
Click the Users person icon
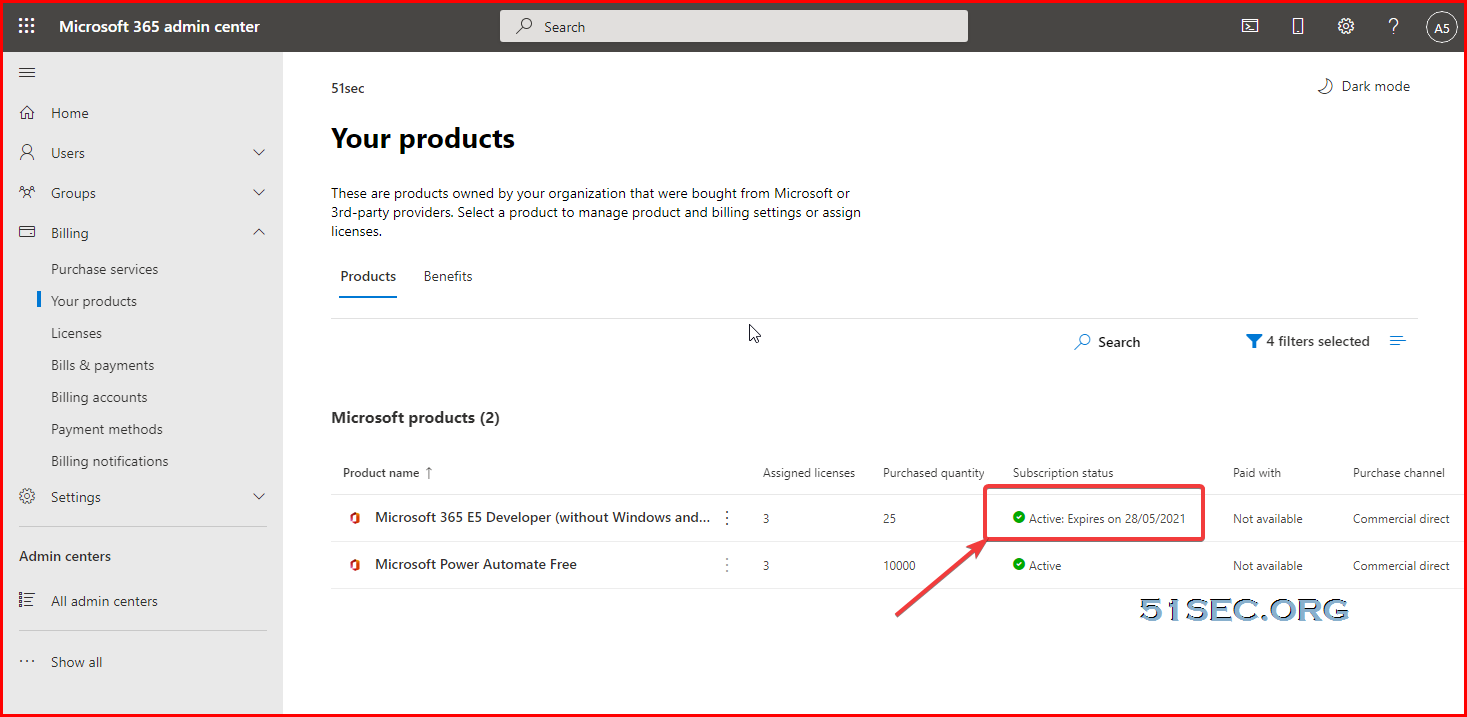point(27,153)
